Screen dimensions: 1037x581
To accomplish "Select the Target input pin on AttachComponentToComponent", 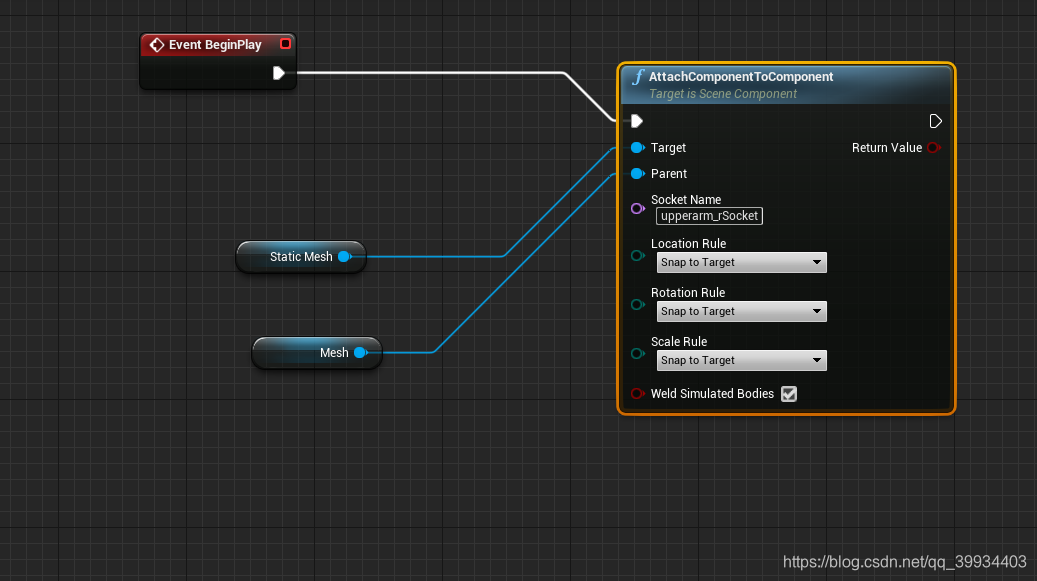I will (637, 147).
